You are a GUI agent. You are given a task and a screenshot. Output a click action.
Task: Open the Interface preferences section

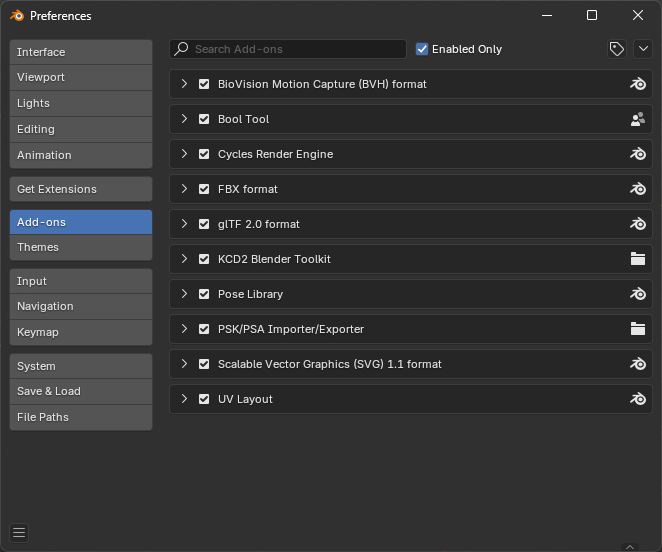(x=81, y=52)
